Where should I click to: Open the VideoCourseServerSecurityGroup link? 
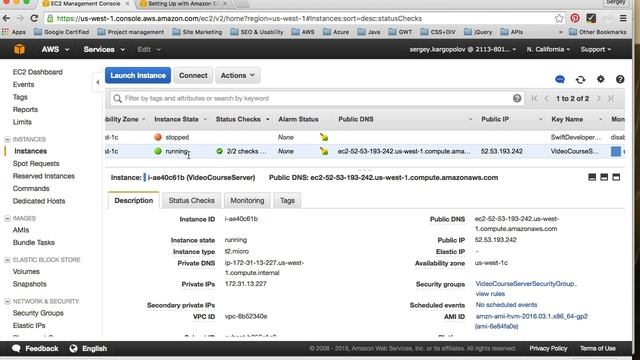[525, 284]
